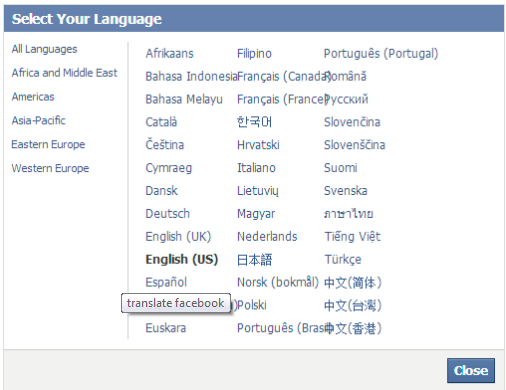
Task: Choose Tiếng Việt
Action: tap(352, 237)
